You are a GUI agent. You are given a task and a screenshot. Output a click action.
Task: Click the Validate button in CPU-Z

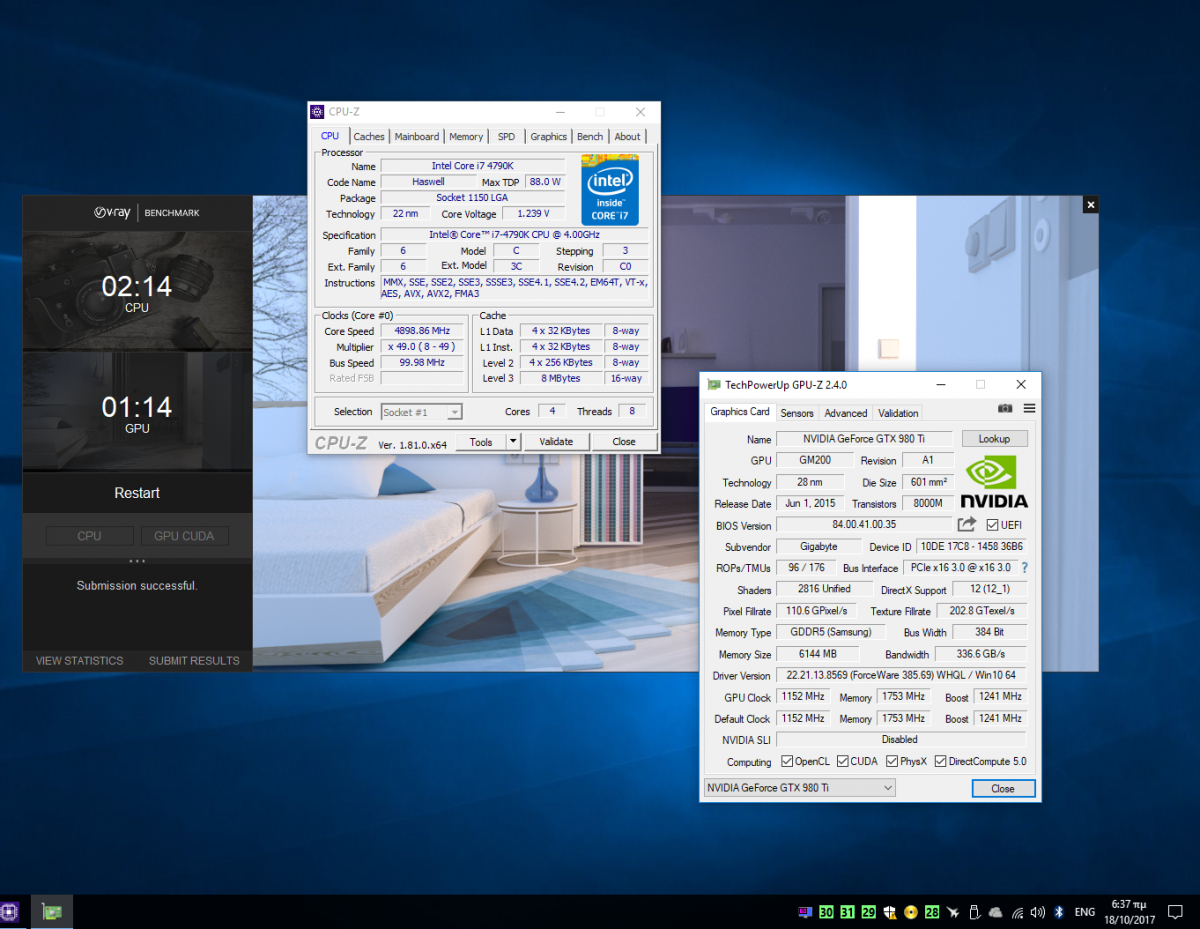(556, 441)
